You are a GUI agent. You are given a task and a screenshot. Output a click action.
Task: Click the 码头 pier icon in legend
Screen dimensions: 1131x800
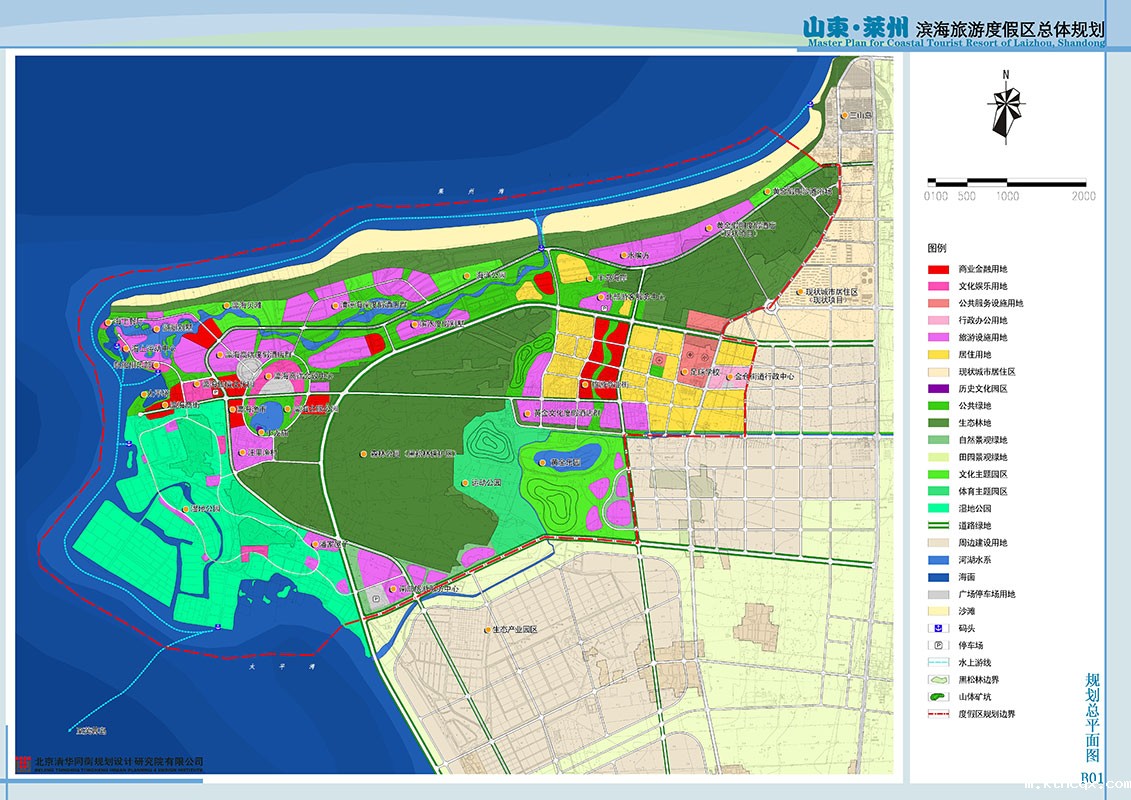[x=937, y=628]
